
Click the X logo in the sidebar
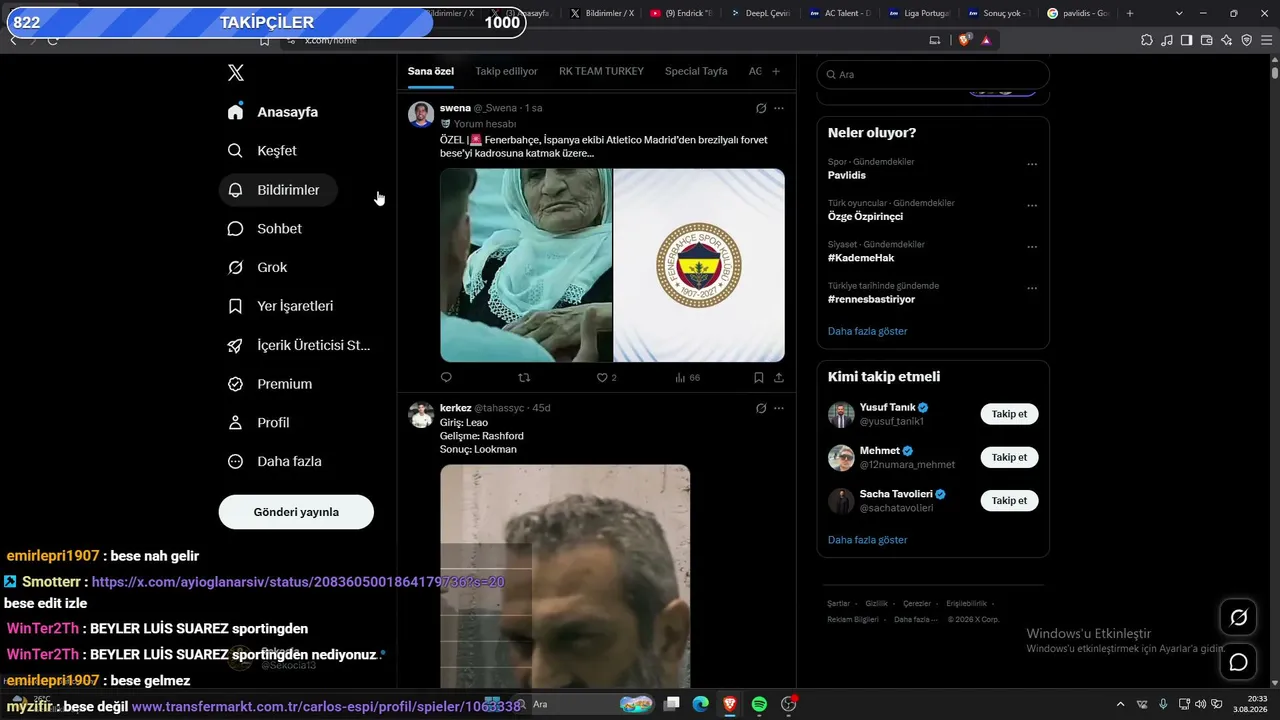(x=236, y=73)
